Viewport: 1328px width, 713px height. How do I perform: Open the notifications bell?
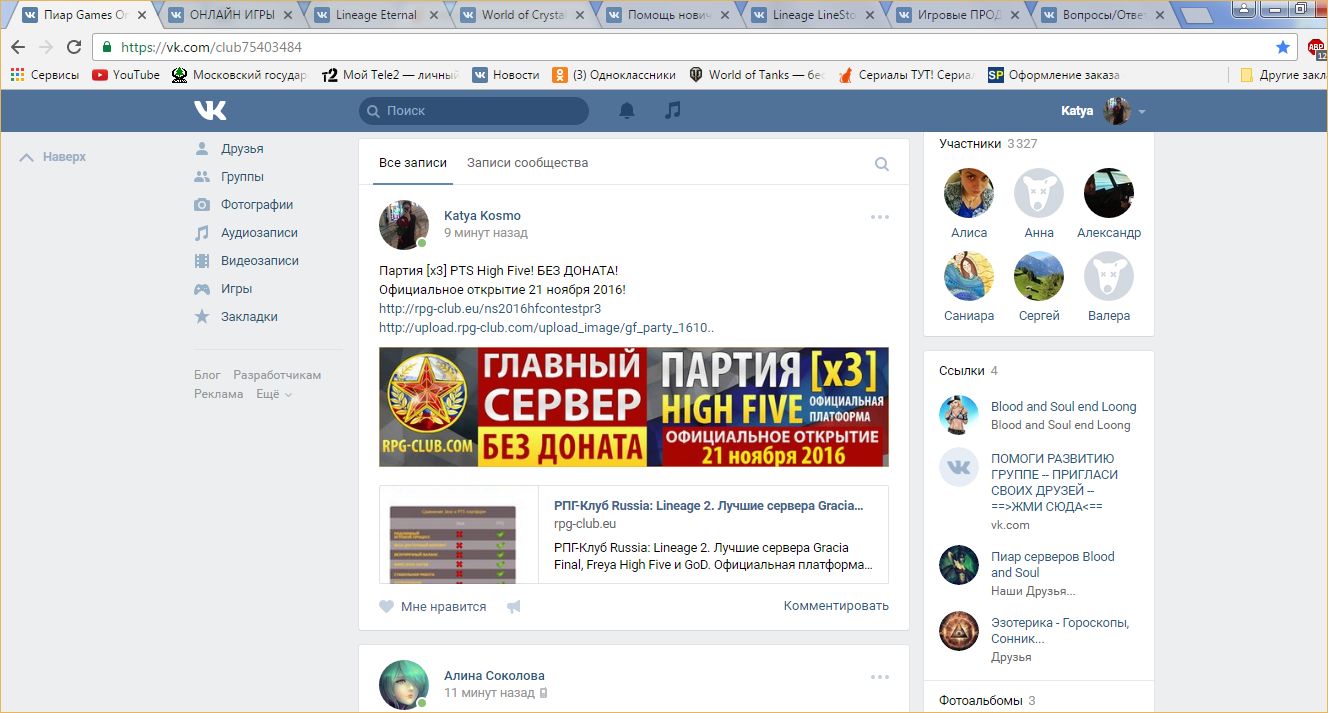(x=627, y=111)
